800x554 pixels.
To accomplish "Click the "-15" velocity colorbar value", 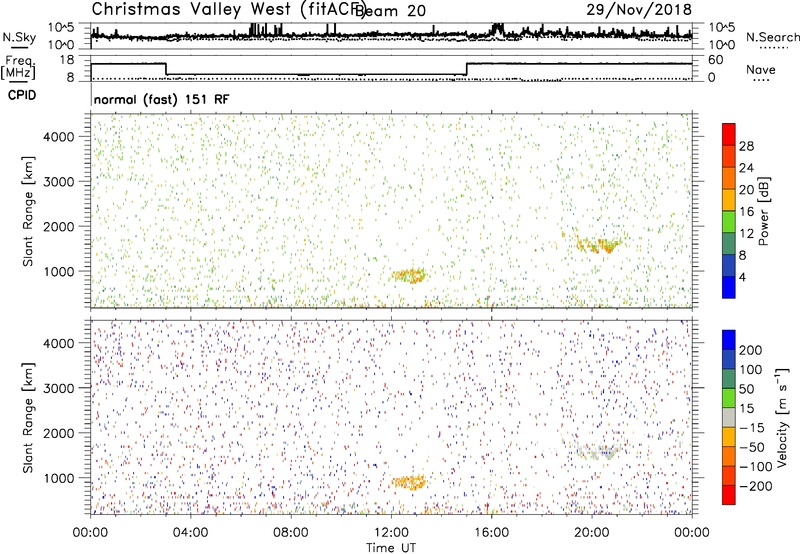I will (x=752, y=428).
